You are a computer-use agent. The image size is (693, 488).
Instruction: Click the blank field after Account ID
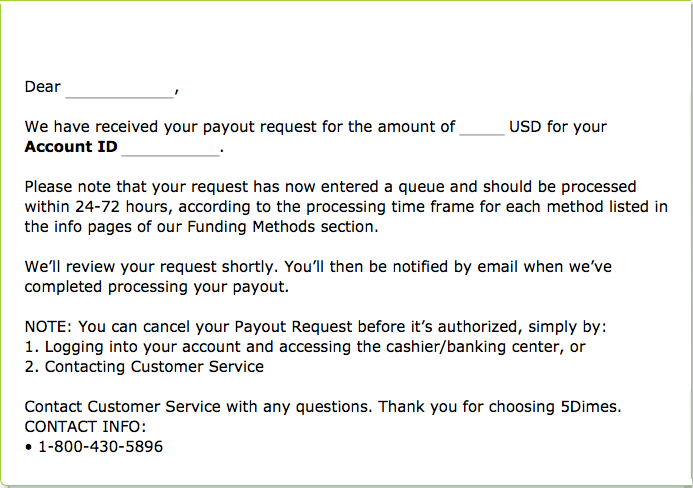pos(171,148)
